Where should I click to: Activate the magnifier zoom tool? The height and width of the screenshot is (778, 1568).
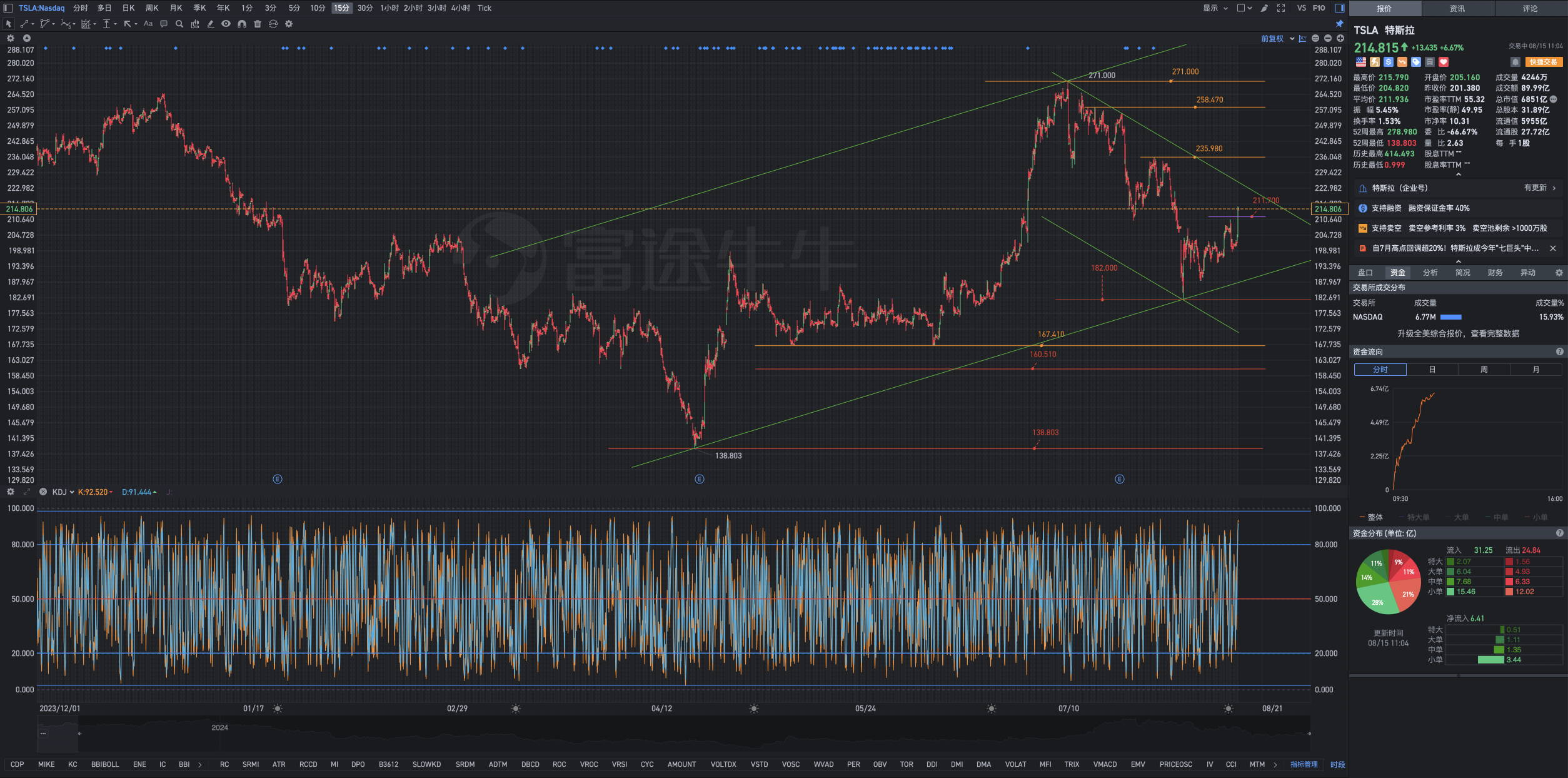179,24
